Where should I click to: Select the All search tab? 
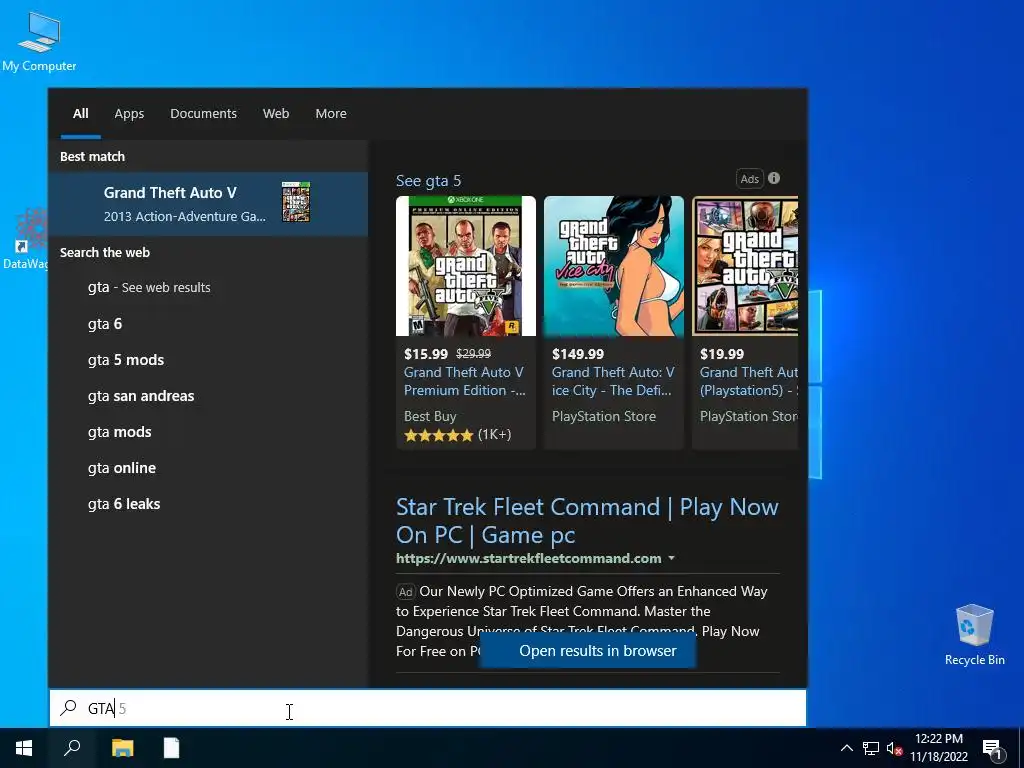(80, 114)
